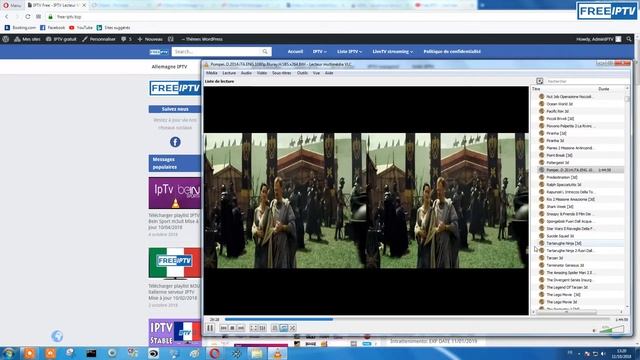Click WordPress logo in admin bar
This screenshot has width=640, height=360.
6,39
